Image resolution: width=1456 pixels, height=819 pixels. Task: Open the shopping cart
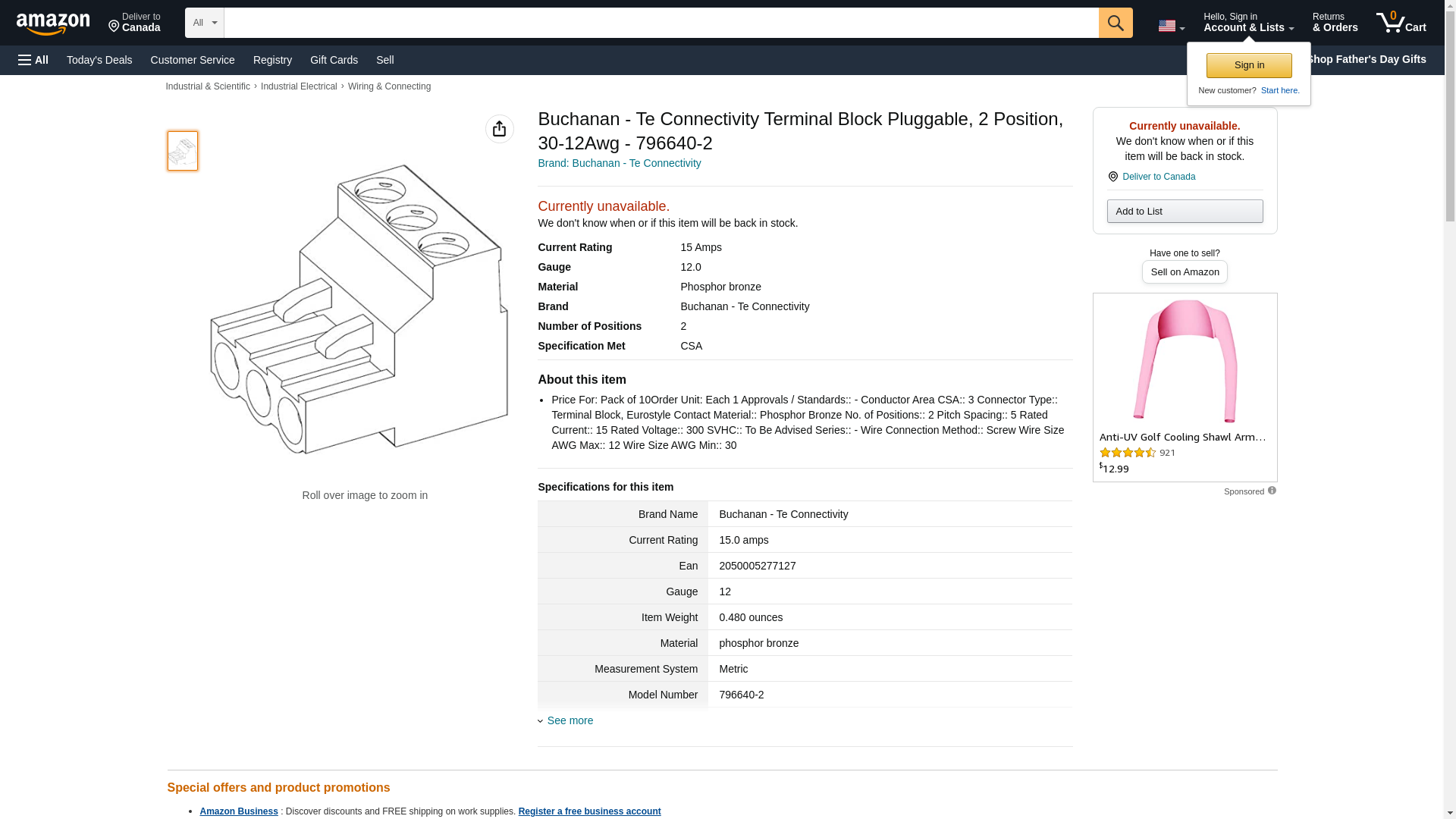coord(1401,23)
